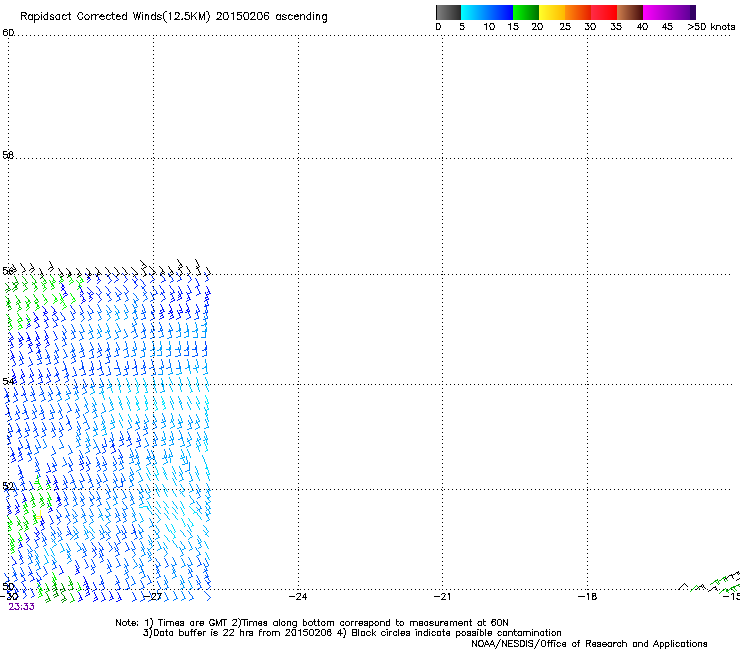Click the 'Data buffer is 22 hrs' note
This screenshot has height=650, width=740.
click(352, 633)
